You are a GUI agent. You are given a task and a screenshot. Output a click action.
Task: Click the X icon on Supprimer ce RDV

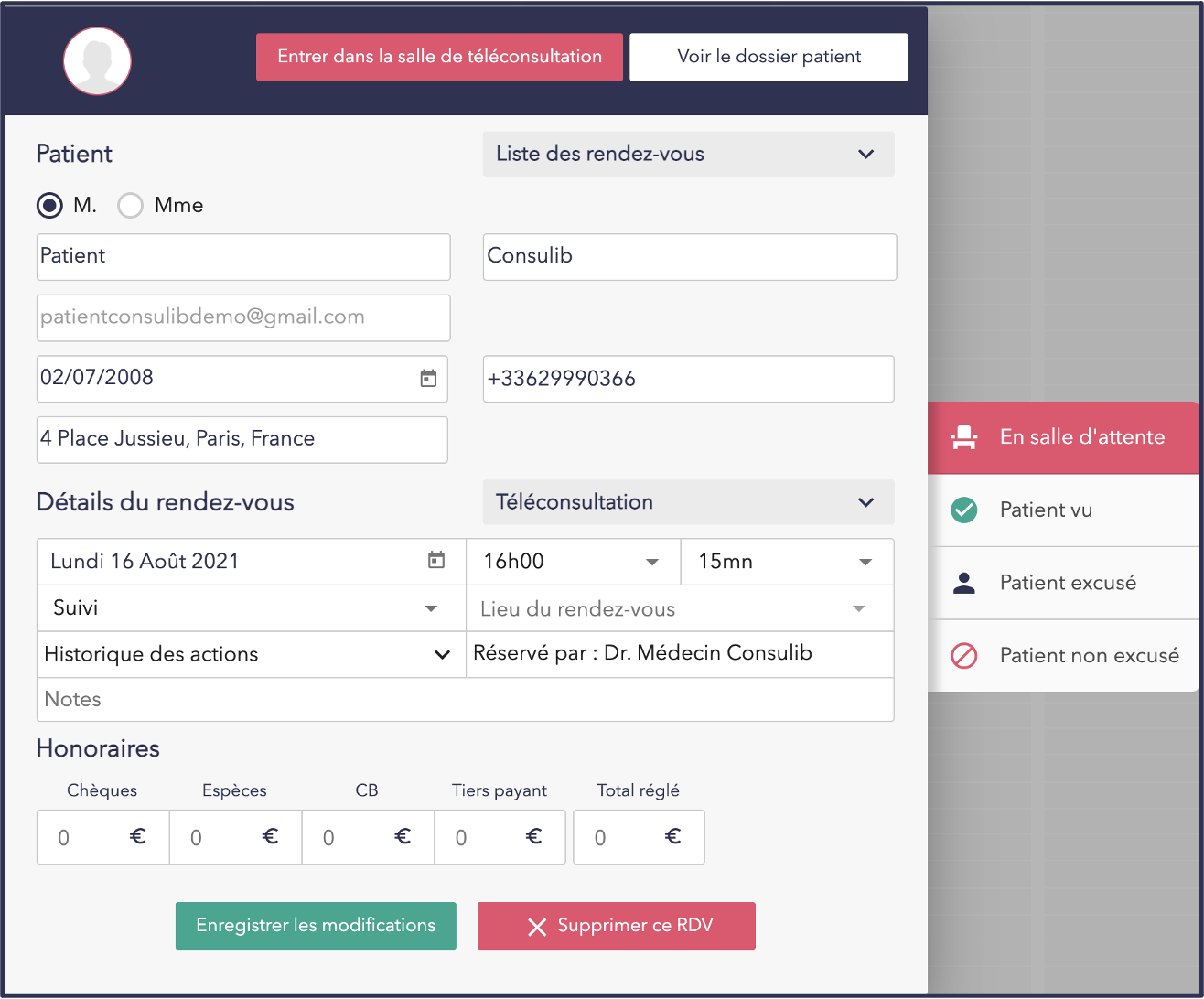[x=537, y=927]
